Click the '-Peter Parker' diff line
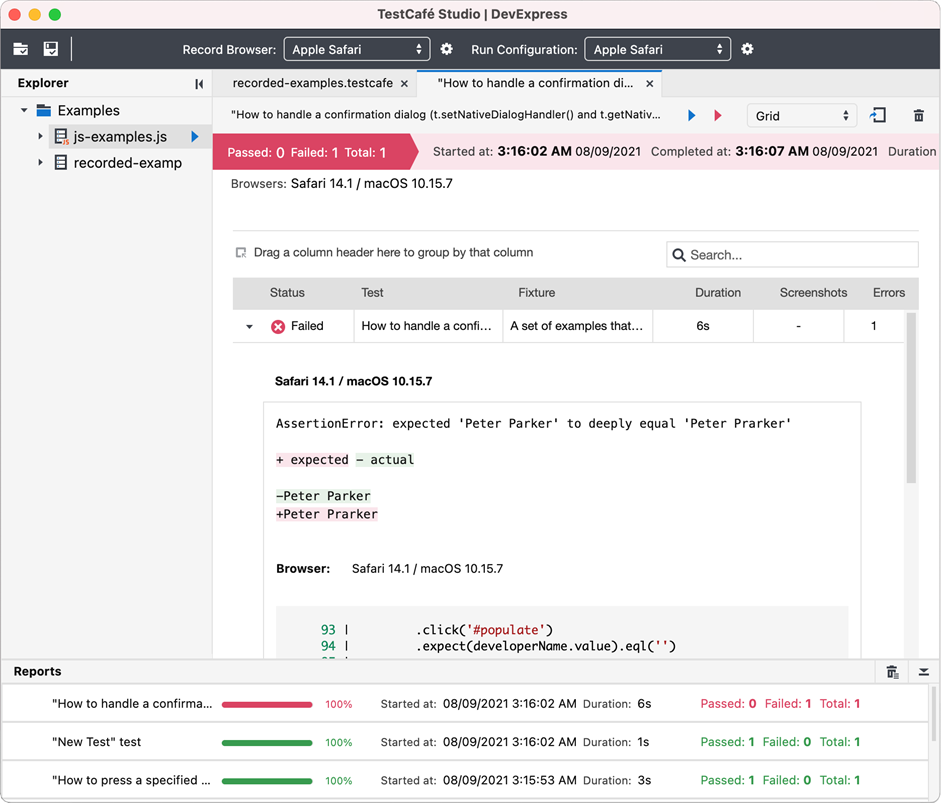 point(323,496)
